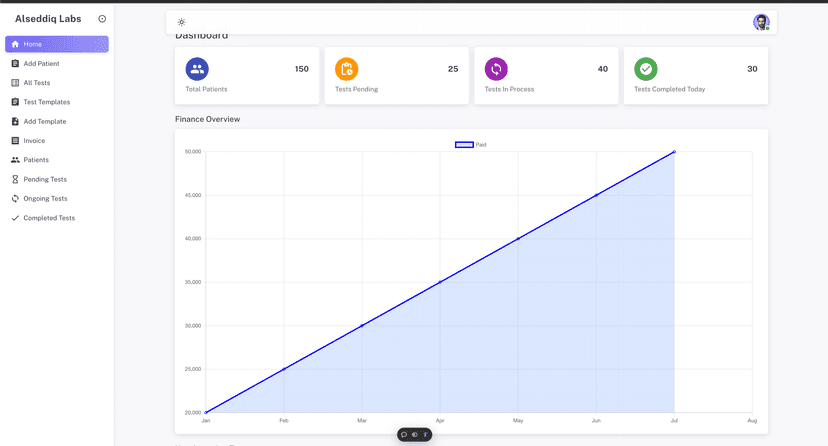Viewport: 828px width, 446px height.
Task: Open the user profile avatar menu
Action: [761, 22]
